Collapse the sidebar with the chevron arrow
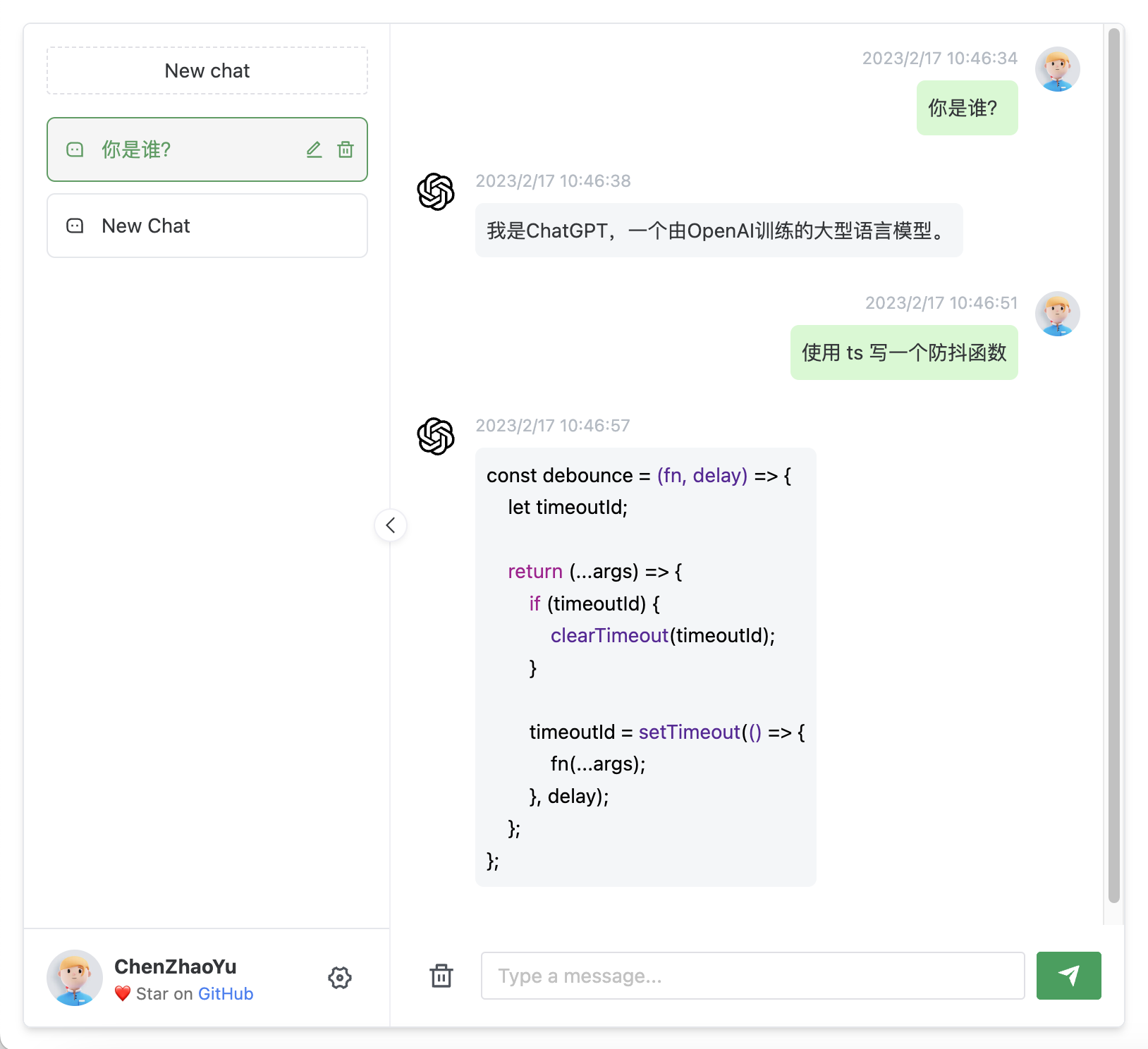This screenshot has width=1148, height=1049. (391, 525)
